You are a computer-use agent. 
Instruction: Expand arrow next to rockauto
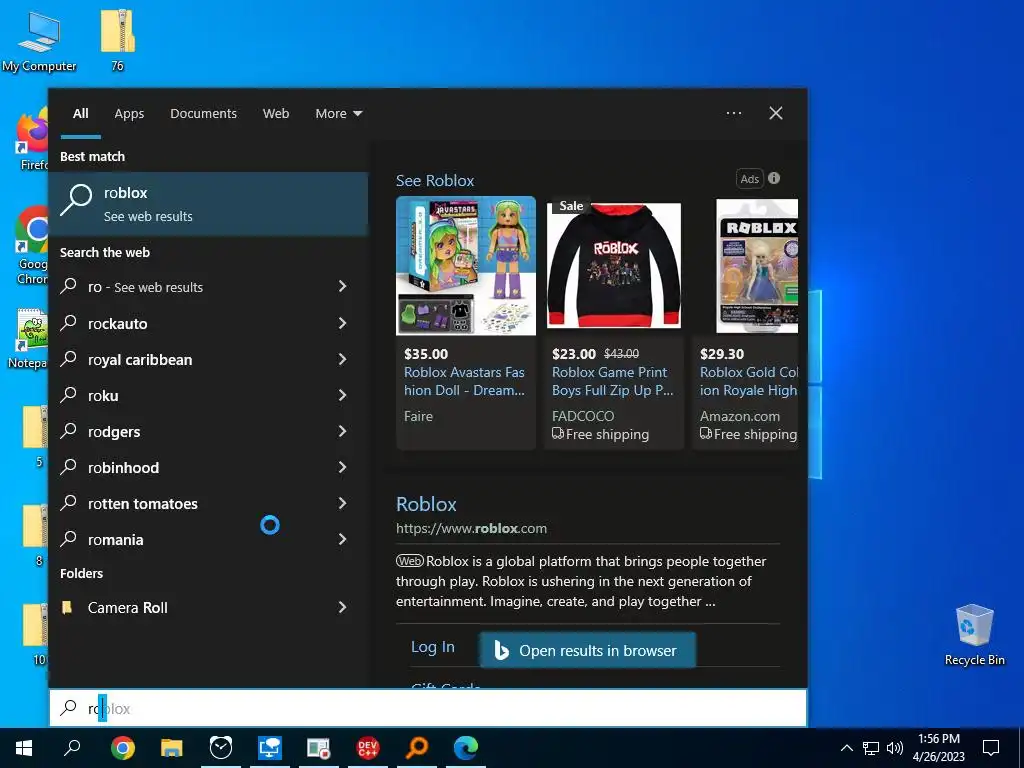click(x=342, y=323)
